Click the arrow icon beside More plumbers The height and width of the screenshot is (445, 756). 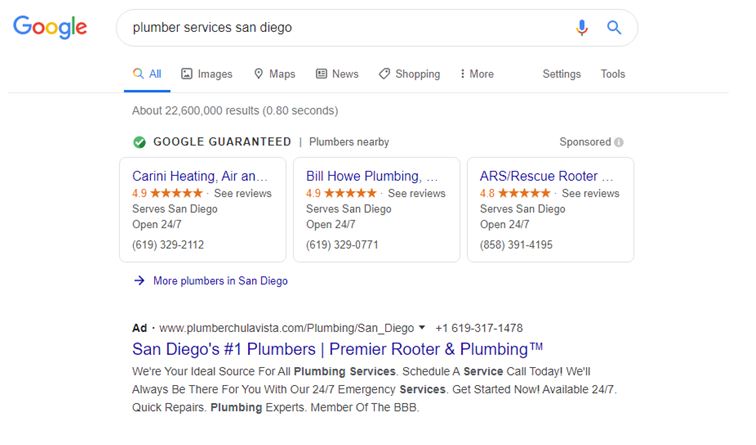coord(139,281)
